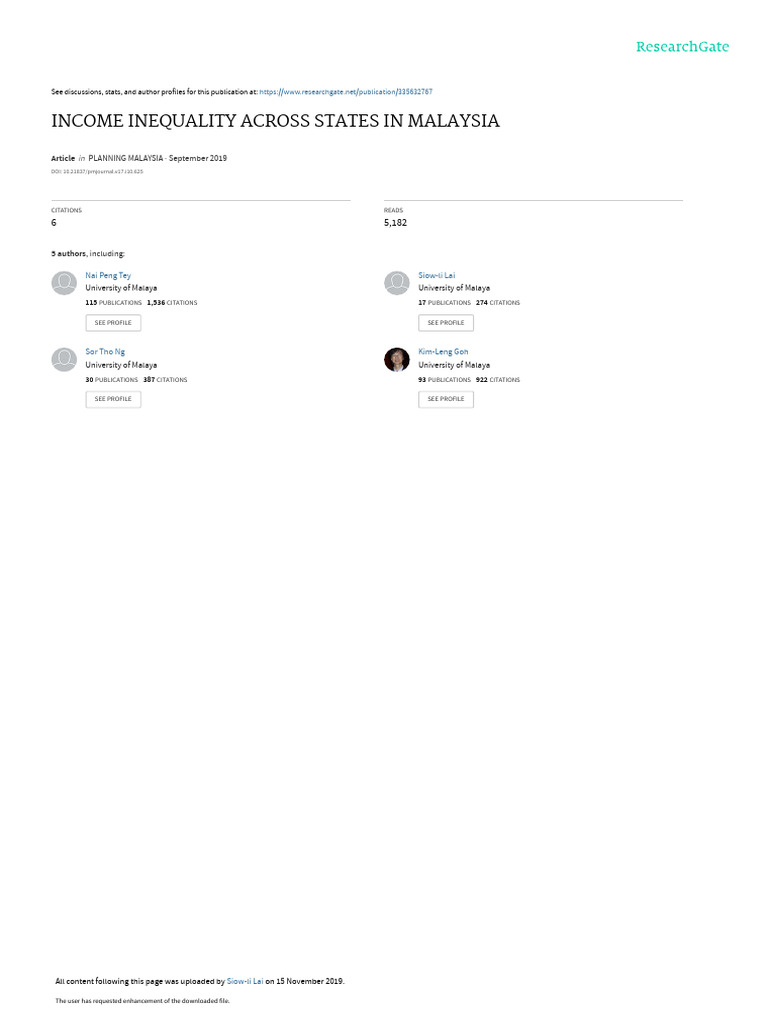Click See Profile under Siow-li Lai
Screen dimensions: 768x1024
(445, 323)
